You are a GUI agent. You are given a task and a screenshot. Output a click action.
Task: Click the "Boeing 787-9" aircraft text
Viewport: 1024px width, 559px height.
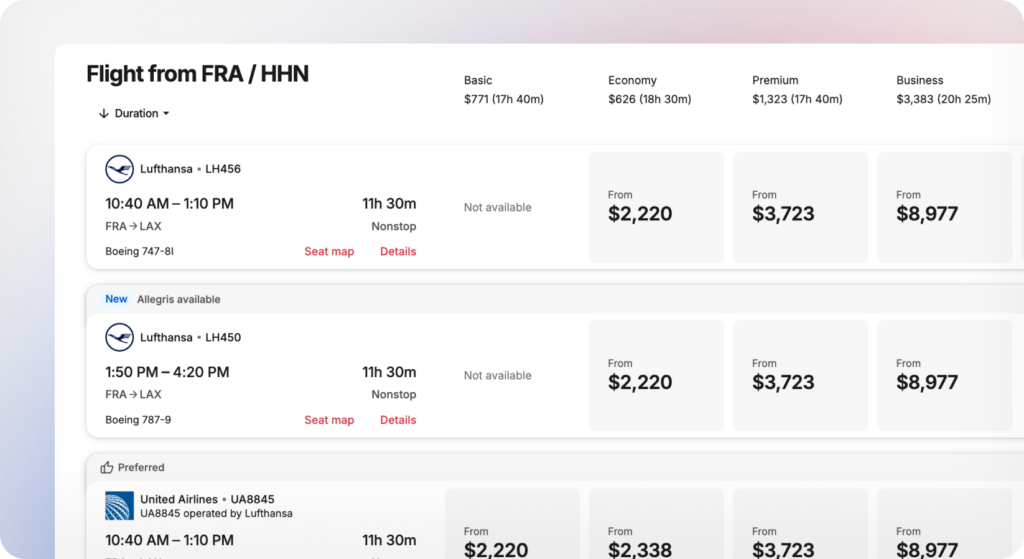(x=138, y=420)
